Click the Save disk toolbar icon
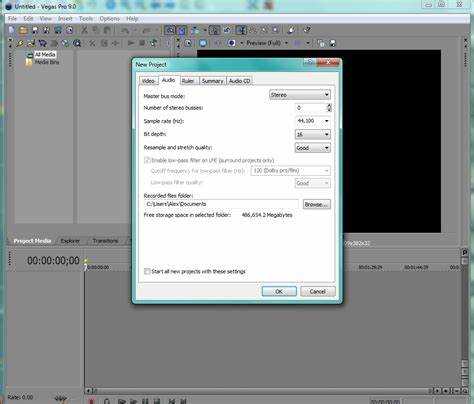 pos(35,30)
